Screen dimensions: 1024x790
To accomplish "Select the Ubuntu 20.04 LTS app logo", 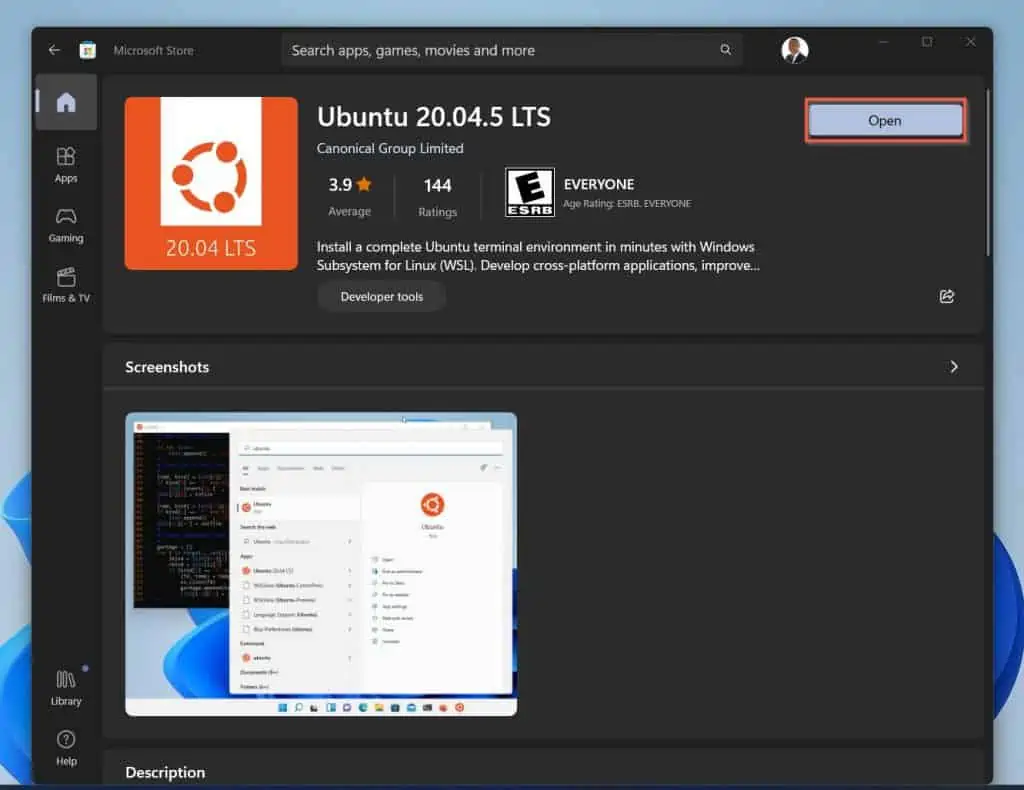I will (x=210, y=183).
